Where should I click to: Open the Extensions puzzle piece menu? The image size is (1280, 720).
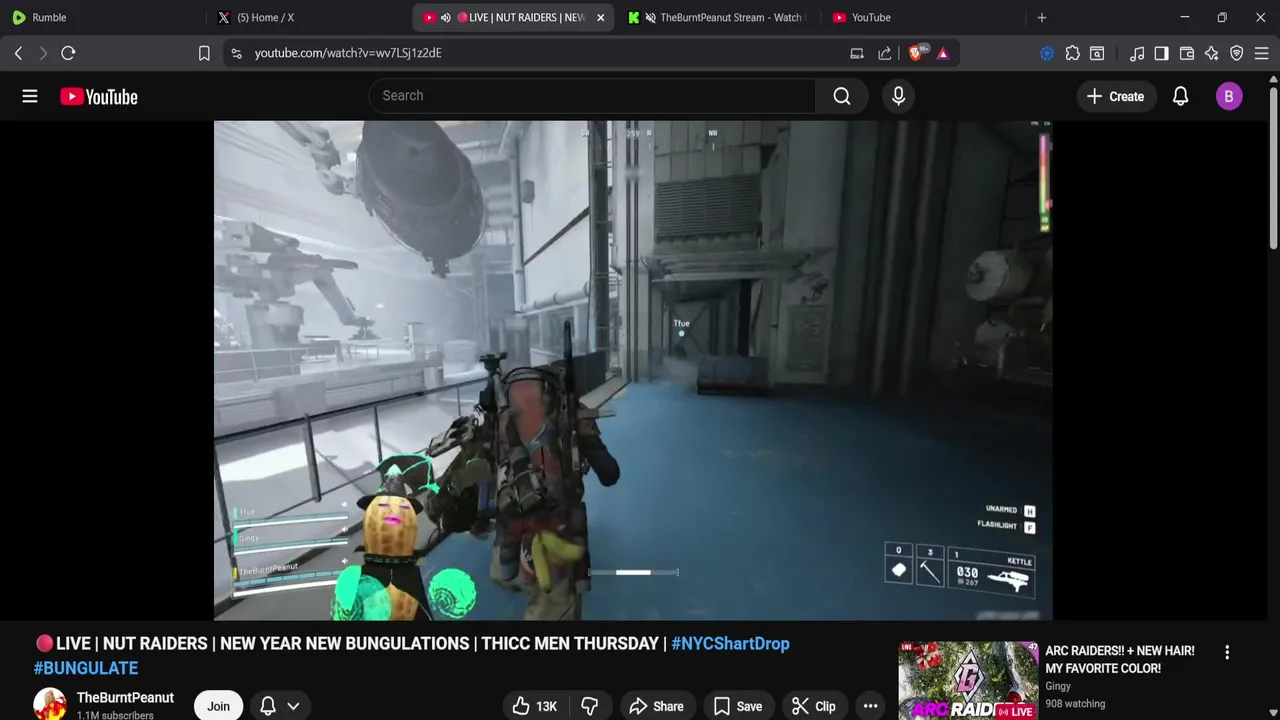(1072, 53)
